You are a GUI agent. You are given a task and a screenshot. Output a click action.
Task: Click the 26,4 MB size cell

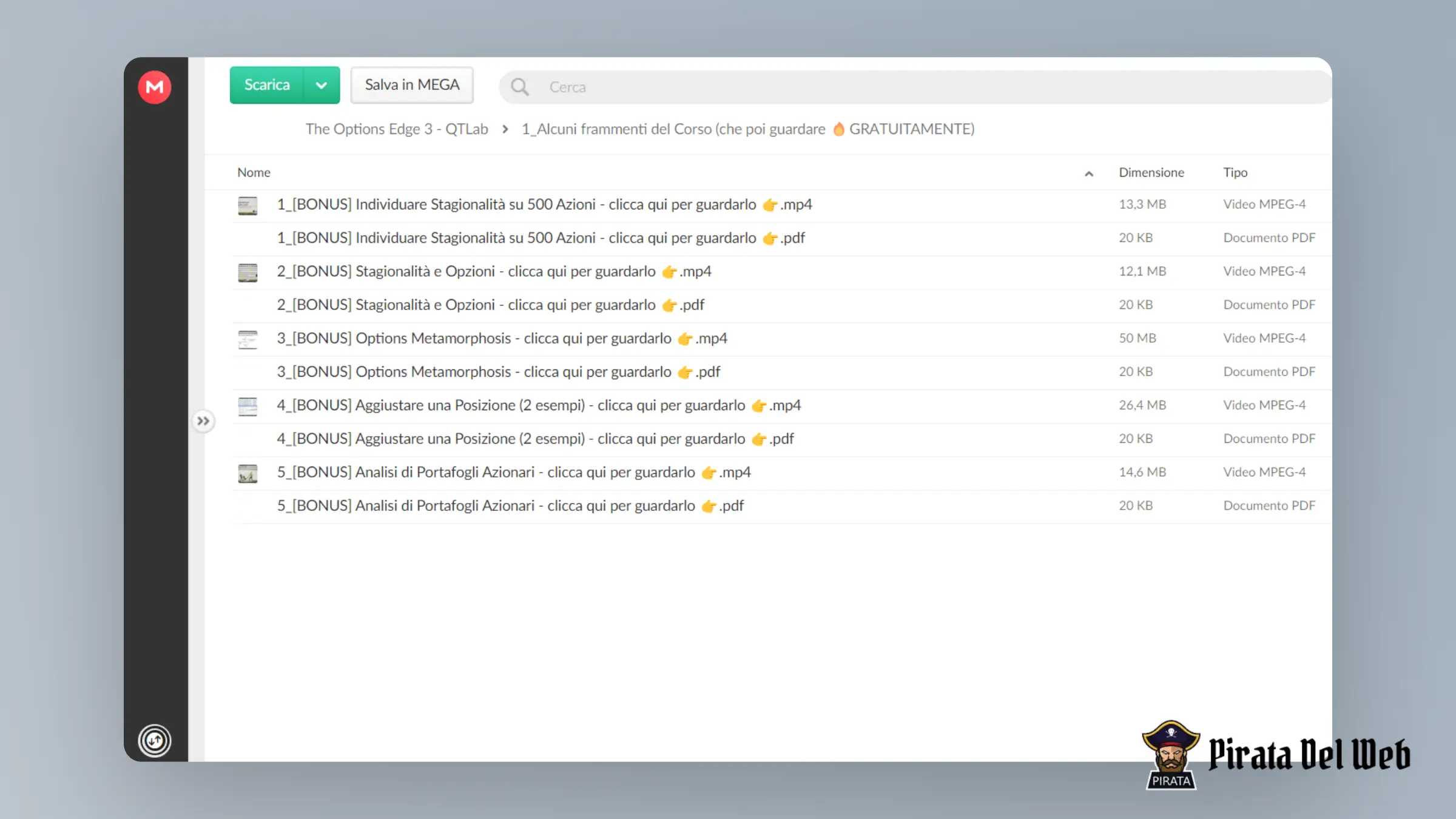coord(1142,405)
